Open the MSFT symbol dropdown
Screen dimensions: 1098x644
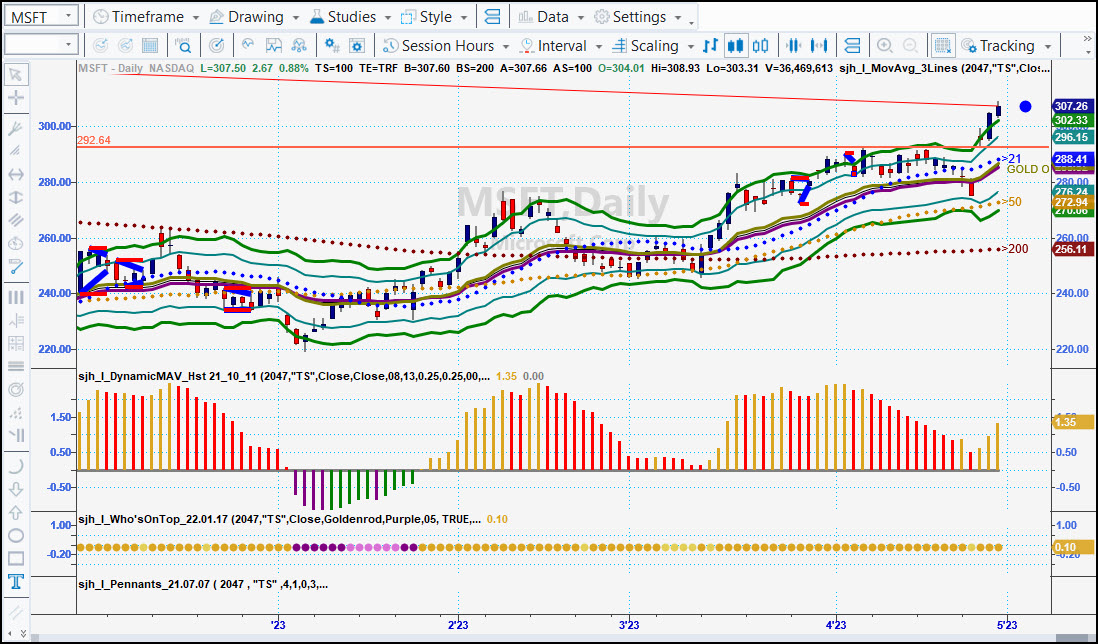68,16
